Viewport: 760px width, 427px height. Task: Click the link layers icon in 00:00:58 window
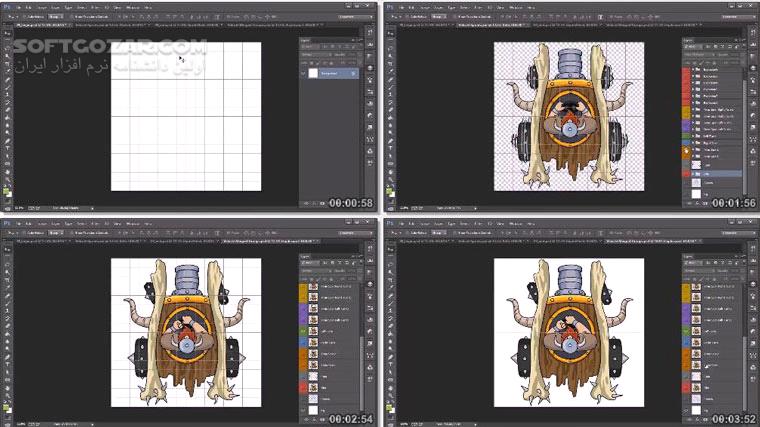306,204
